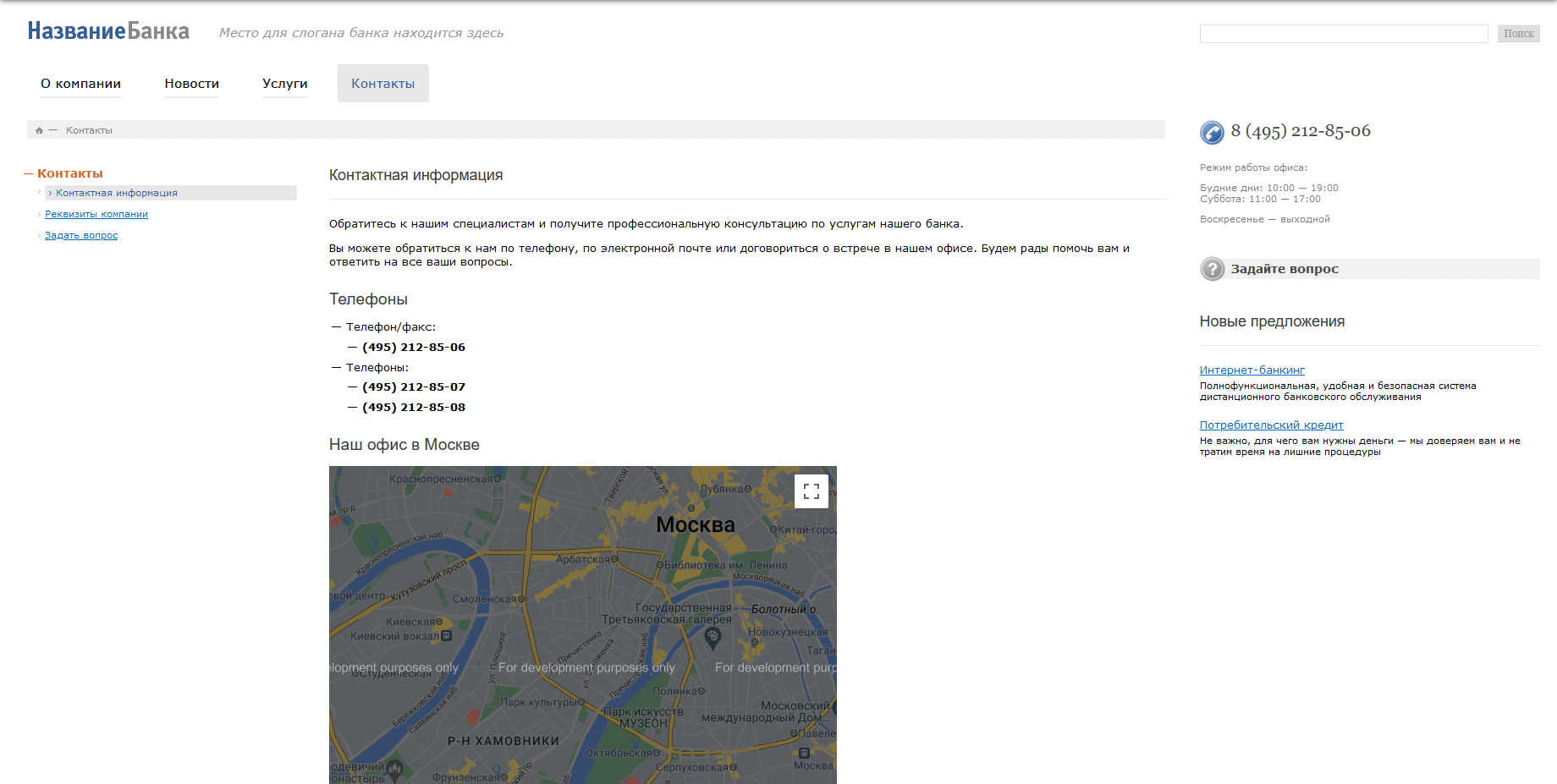This screenshot has height=784, width=1557.
Task: Open the Потребительский кредит link
Action: point(1271,425)
